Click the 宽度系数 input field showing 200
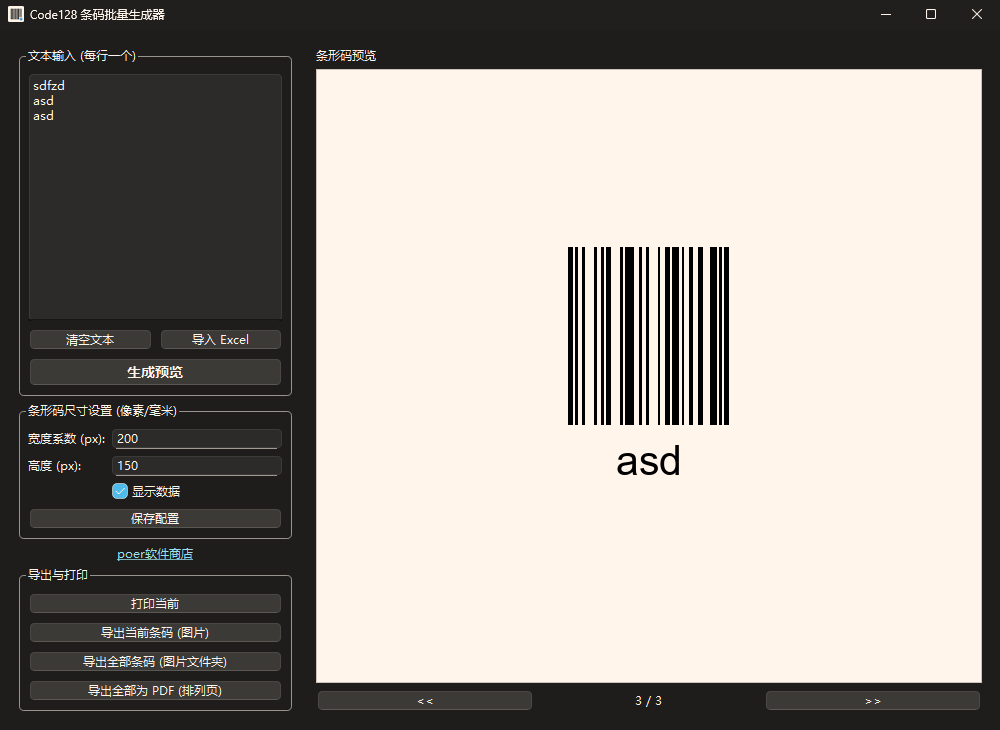The width and height of the screenshot is (1000, 730). point(196,439)
